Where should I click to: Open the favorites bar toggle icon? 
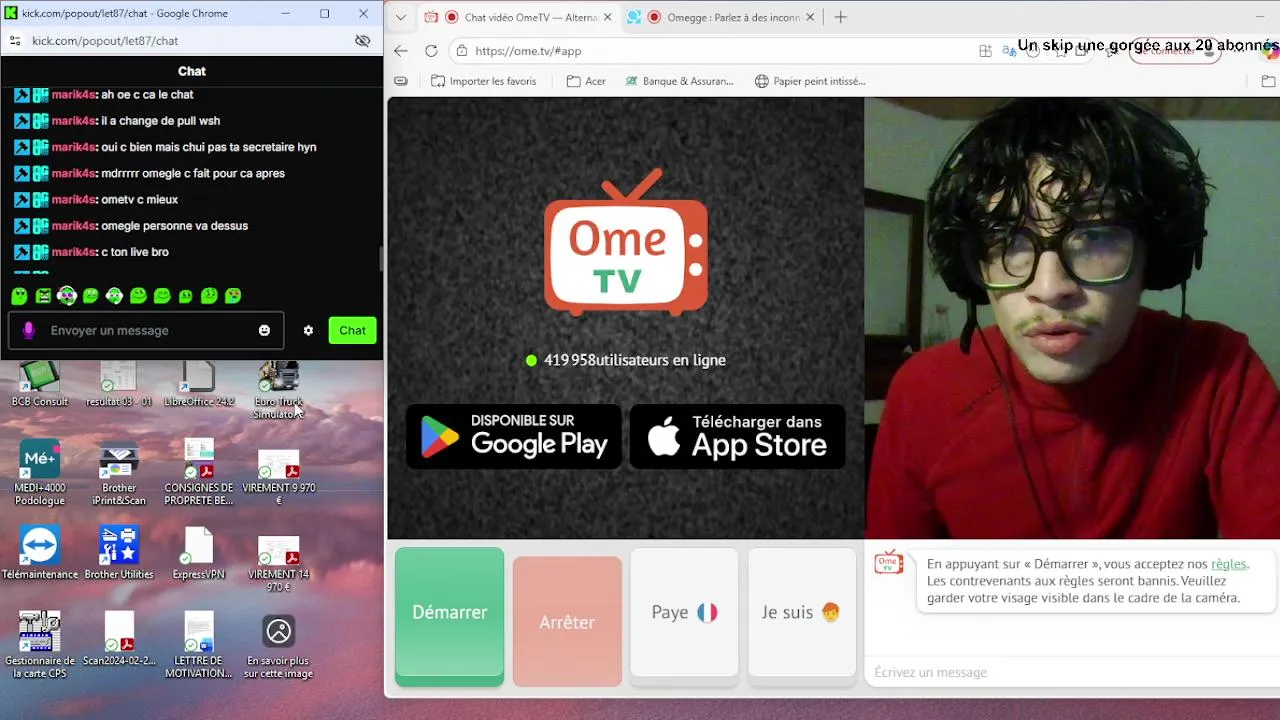click(x=401, y=81)
